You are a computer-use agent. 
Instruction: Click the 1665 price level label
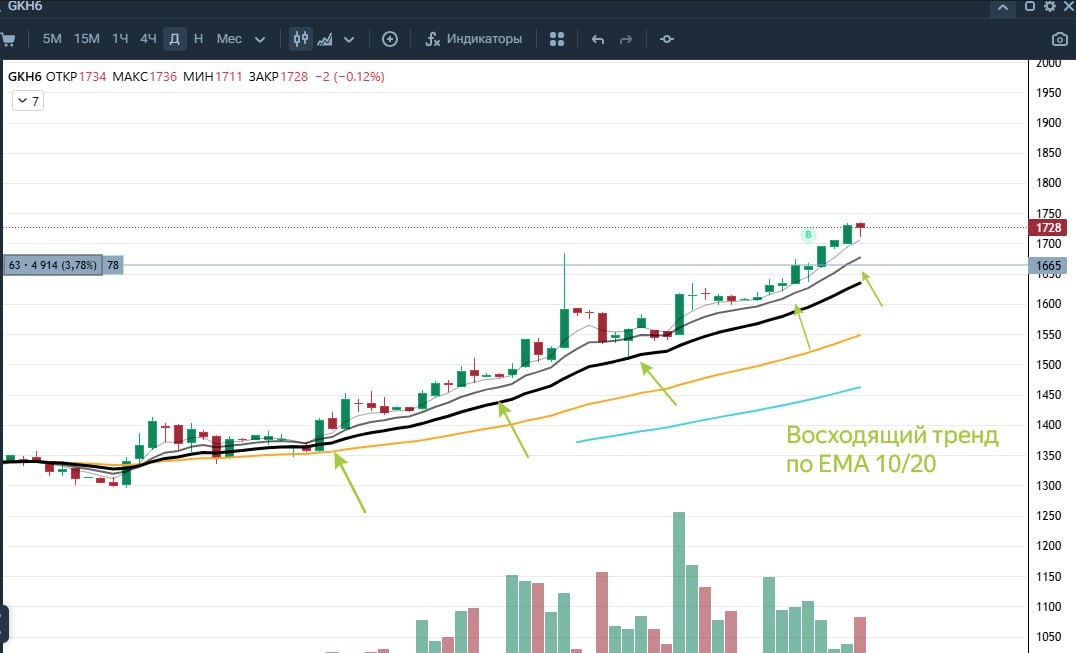(1048, 265)
